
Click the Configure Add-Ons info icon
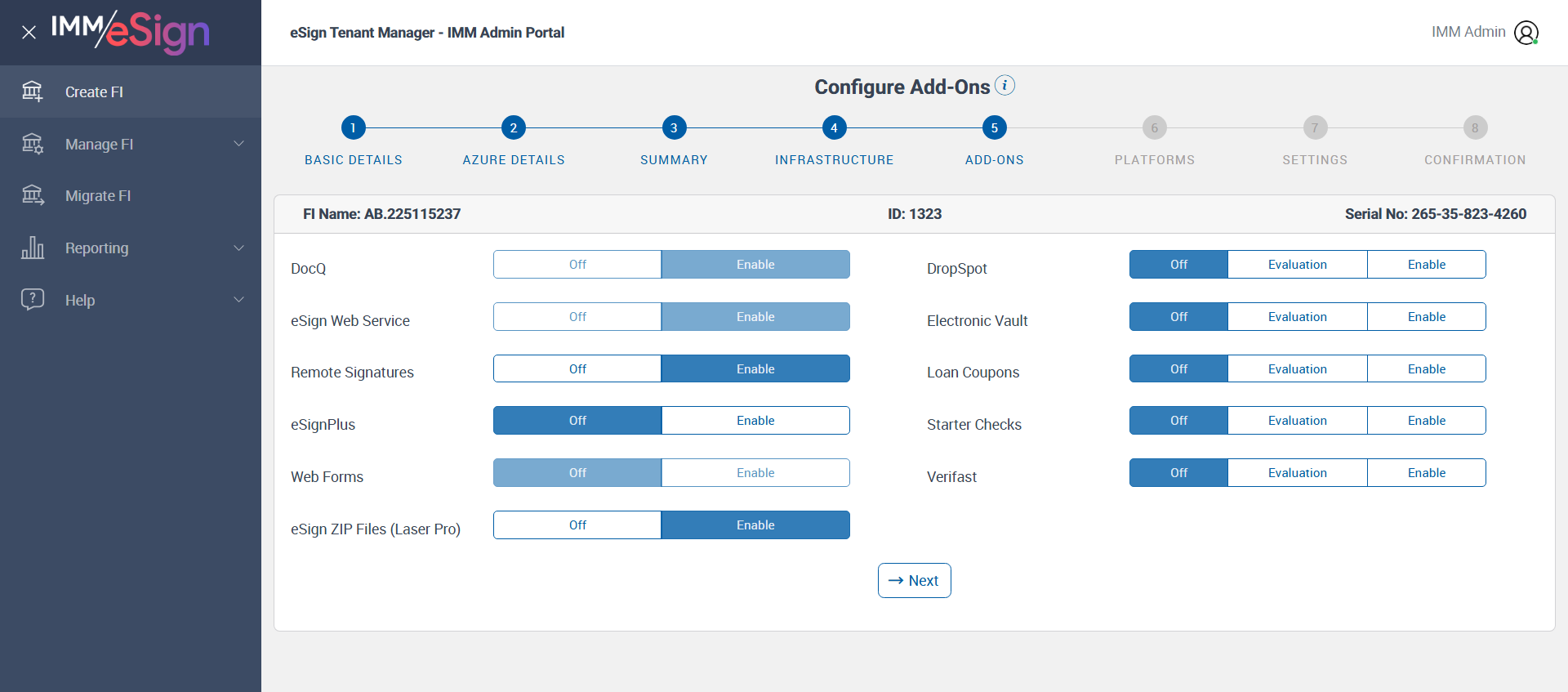coord(1004,85)
